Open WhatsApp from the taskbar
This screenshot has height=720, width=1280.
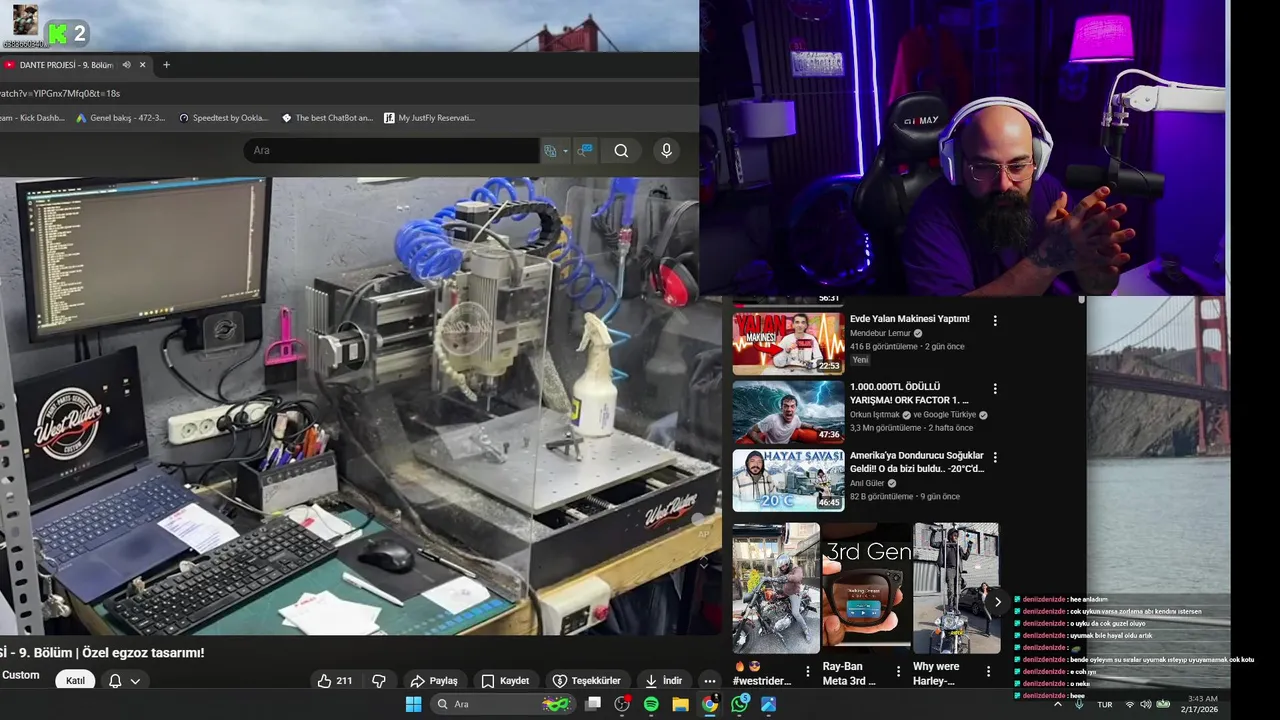coord(739,704)
